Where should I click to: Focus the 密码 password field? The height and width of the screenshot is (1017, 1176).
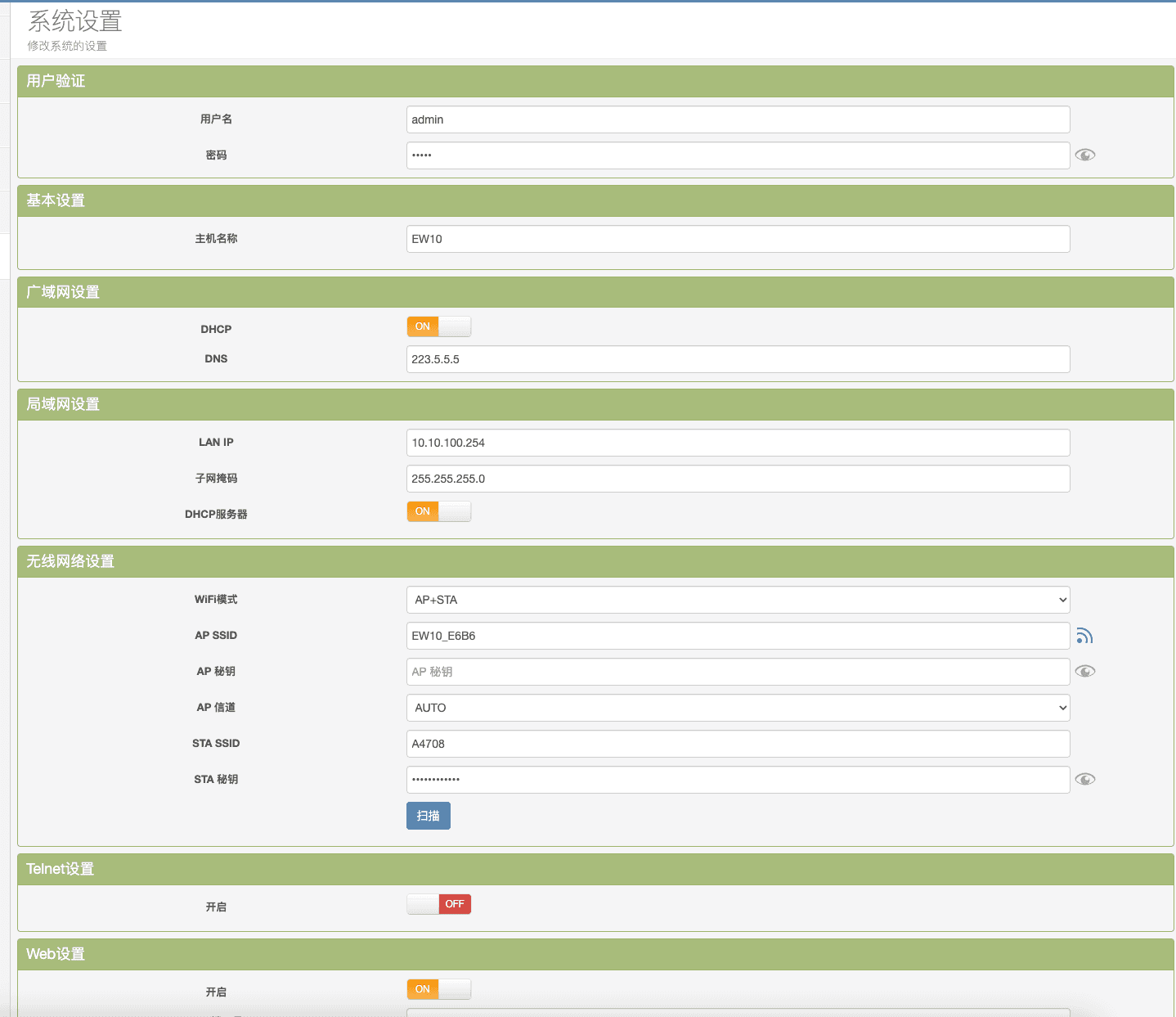pyautogui.click(x=738, y=155)
